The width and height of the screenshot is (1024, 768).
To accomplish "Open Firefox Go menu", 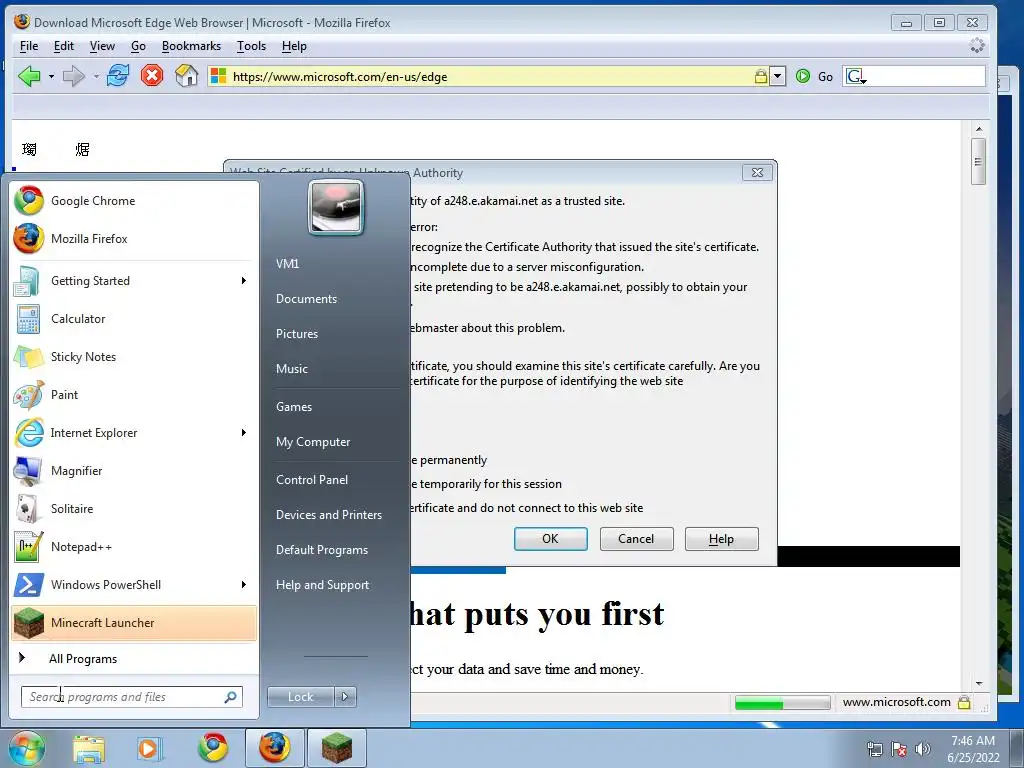I will click(138, 46).
